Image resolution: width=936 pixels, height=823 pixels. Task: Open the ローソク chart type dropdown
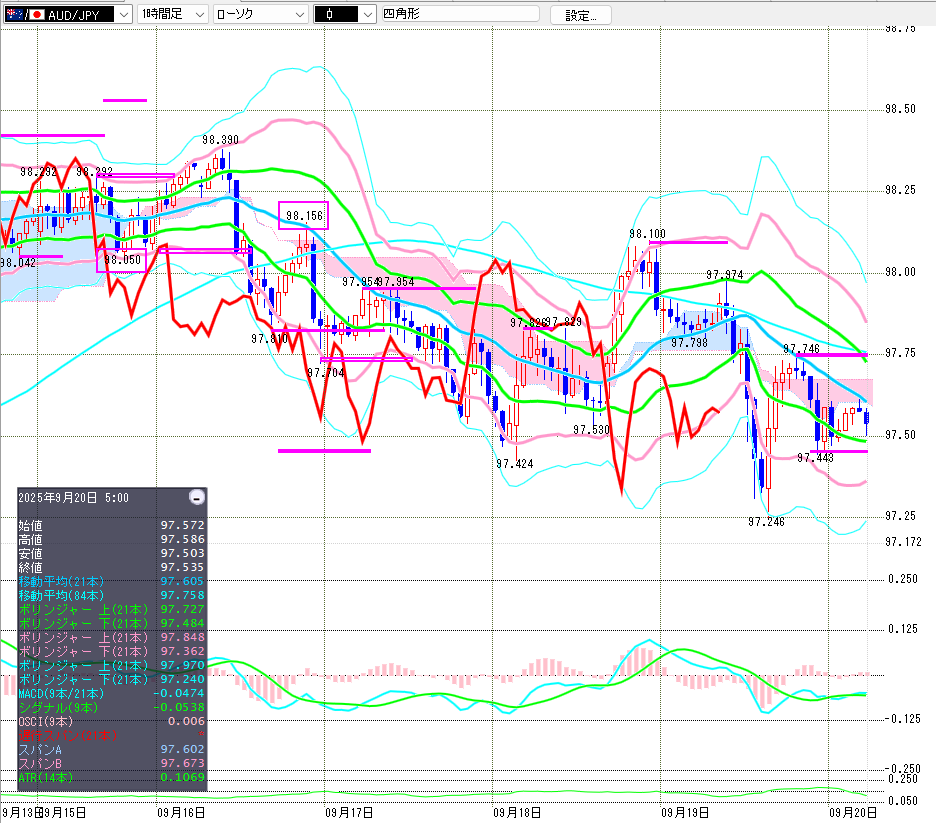tap(298, 15)
